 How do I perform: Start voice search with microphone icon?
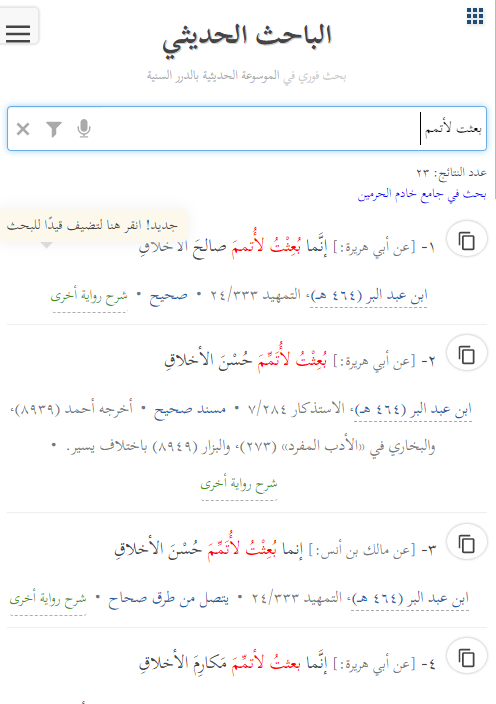pyautogui.click(x=84, y=129)
